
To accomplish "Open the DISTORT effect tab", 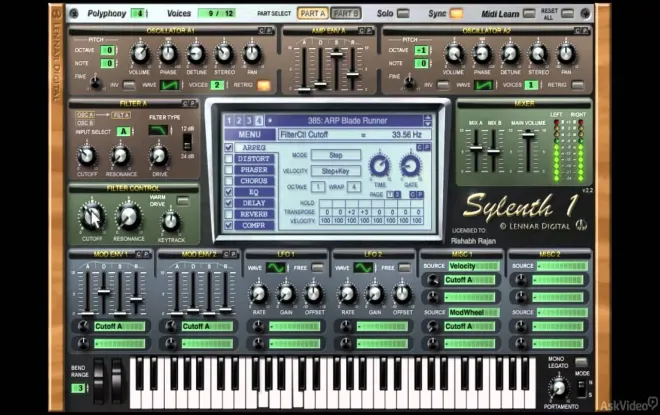I will pos(254,159).
